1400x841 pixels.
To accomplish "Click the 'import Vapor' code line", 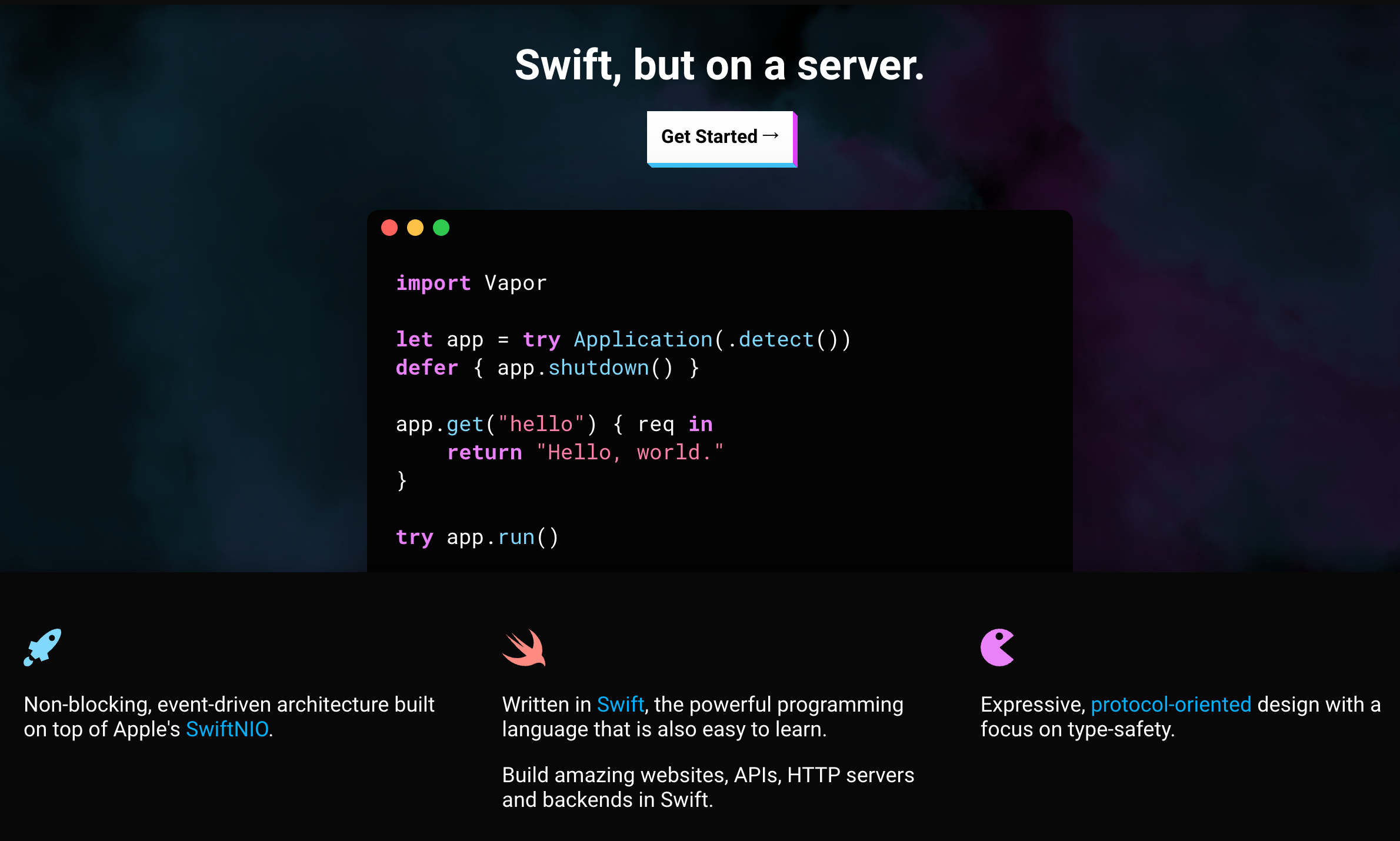I will 471,283.
